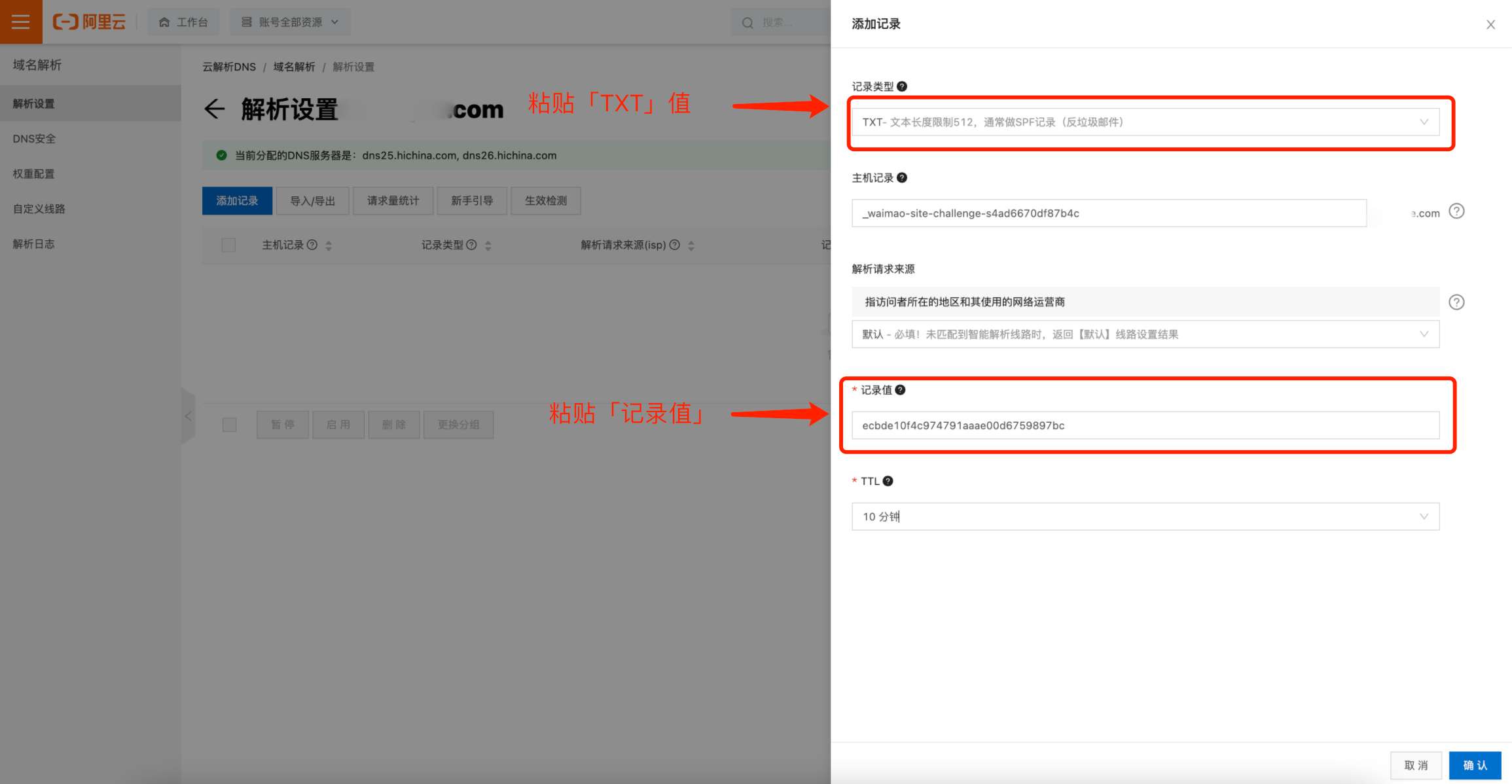
Task: Close the 添加记录 panel with X
Action: click(1490, 25)
